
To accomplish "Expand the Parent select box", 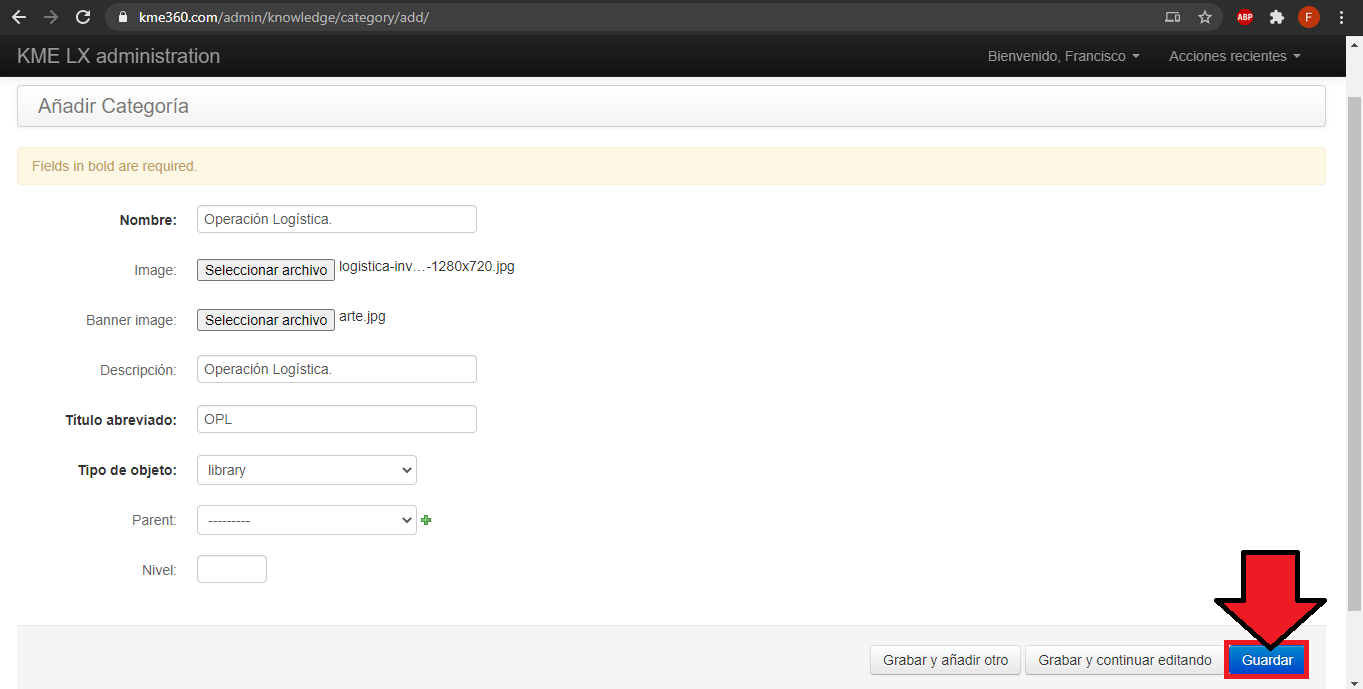I will (x=307, y=520).
